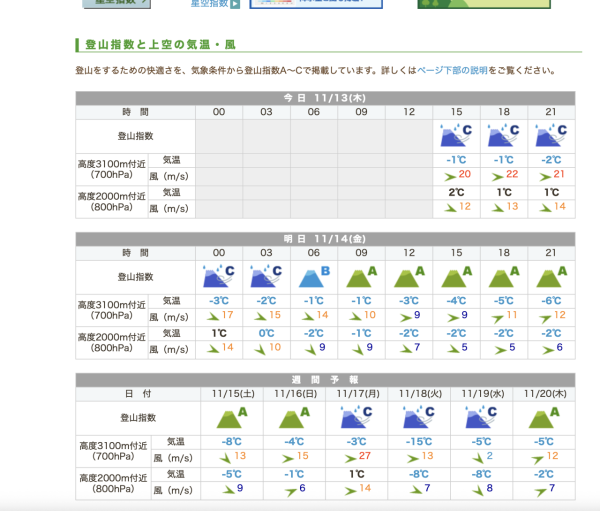Click the 週間予報 table header
600x511 pixels.
(325, 380)
